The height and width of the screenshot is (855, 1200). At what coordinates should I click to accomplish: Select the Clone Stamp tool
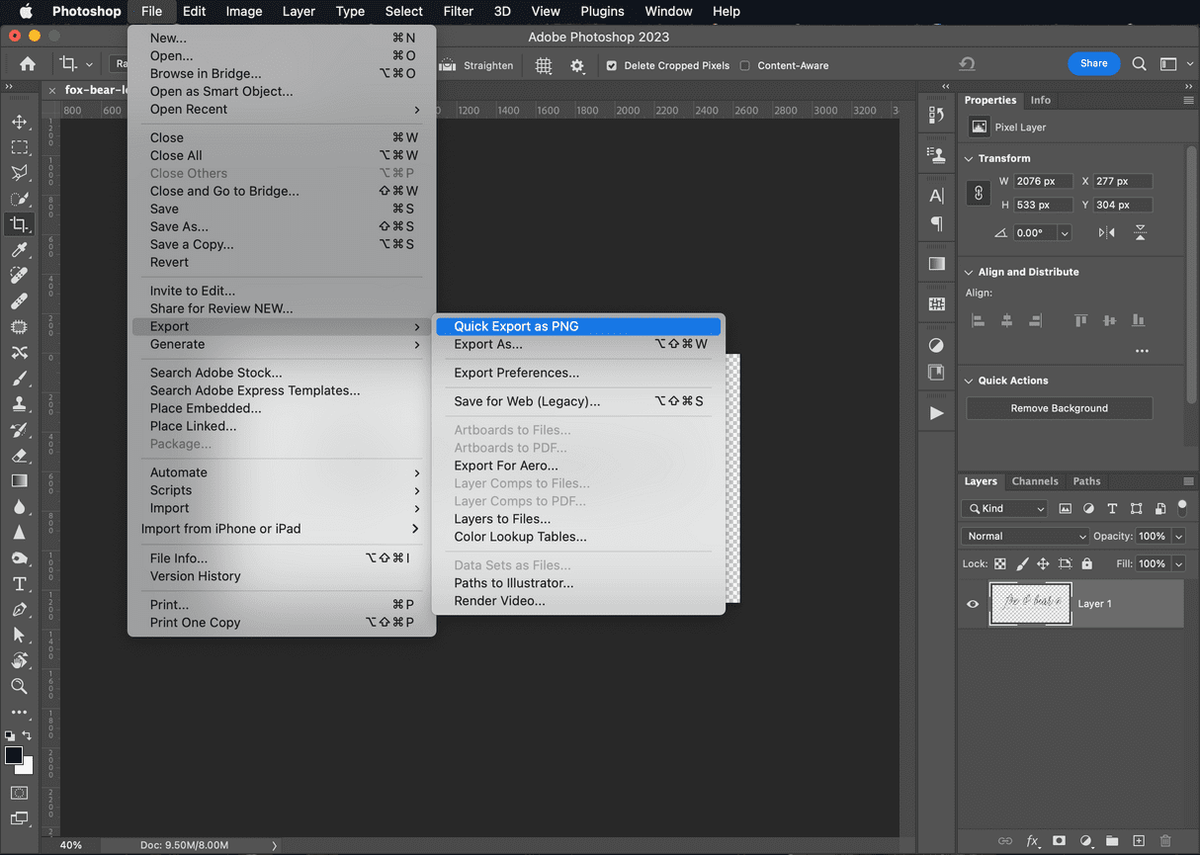point(19,404)
